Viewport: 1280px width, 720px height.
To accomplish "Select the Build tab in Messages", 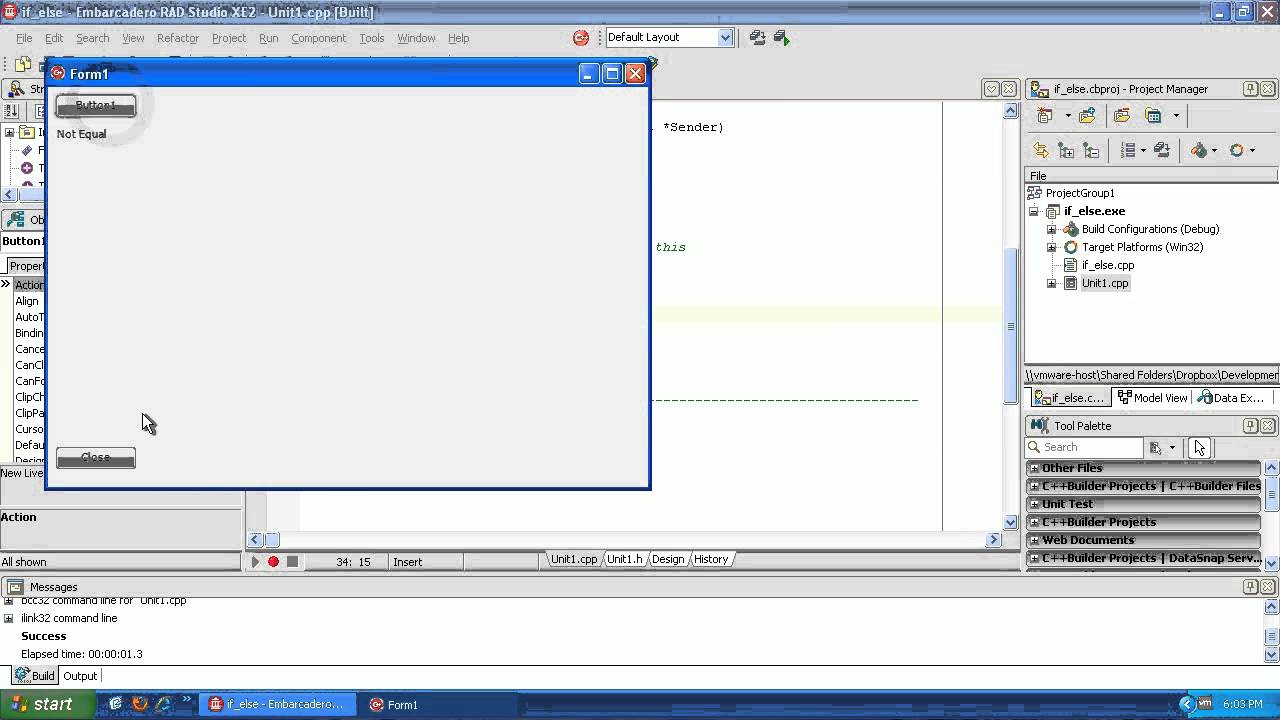I will [35, 676].
